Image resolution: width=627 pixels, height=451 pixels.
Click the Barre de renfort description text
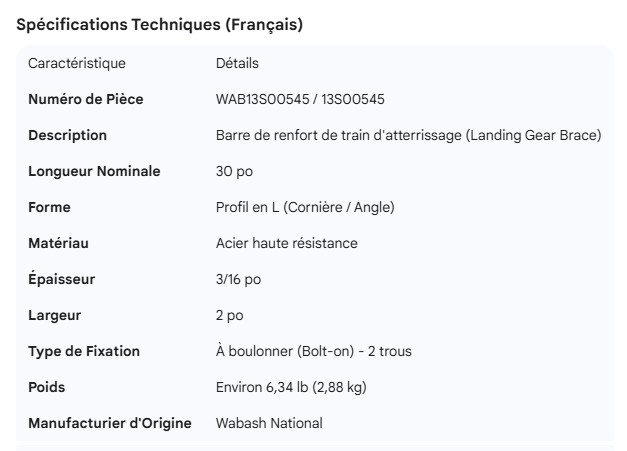(x=408, y=135)
